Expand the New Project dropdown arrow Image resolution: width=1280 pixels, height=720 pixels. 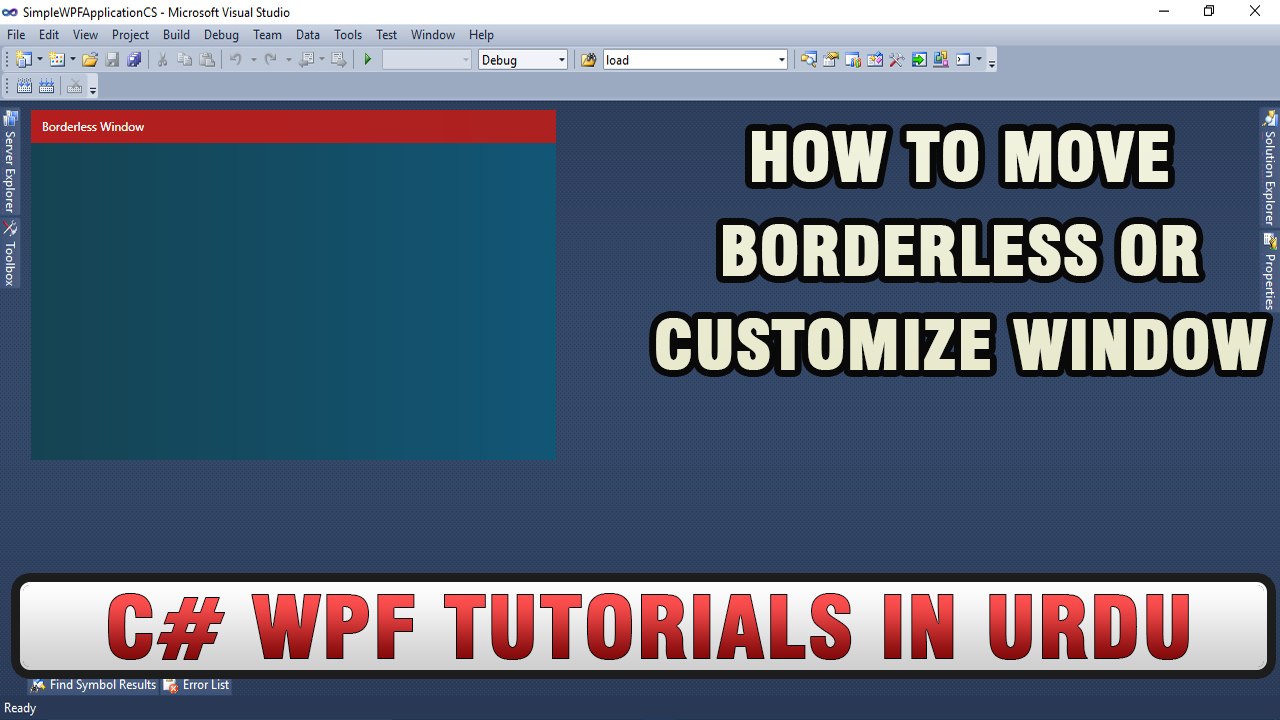[x=40, y=60]
